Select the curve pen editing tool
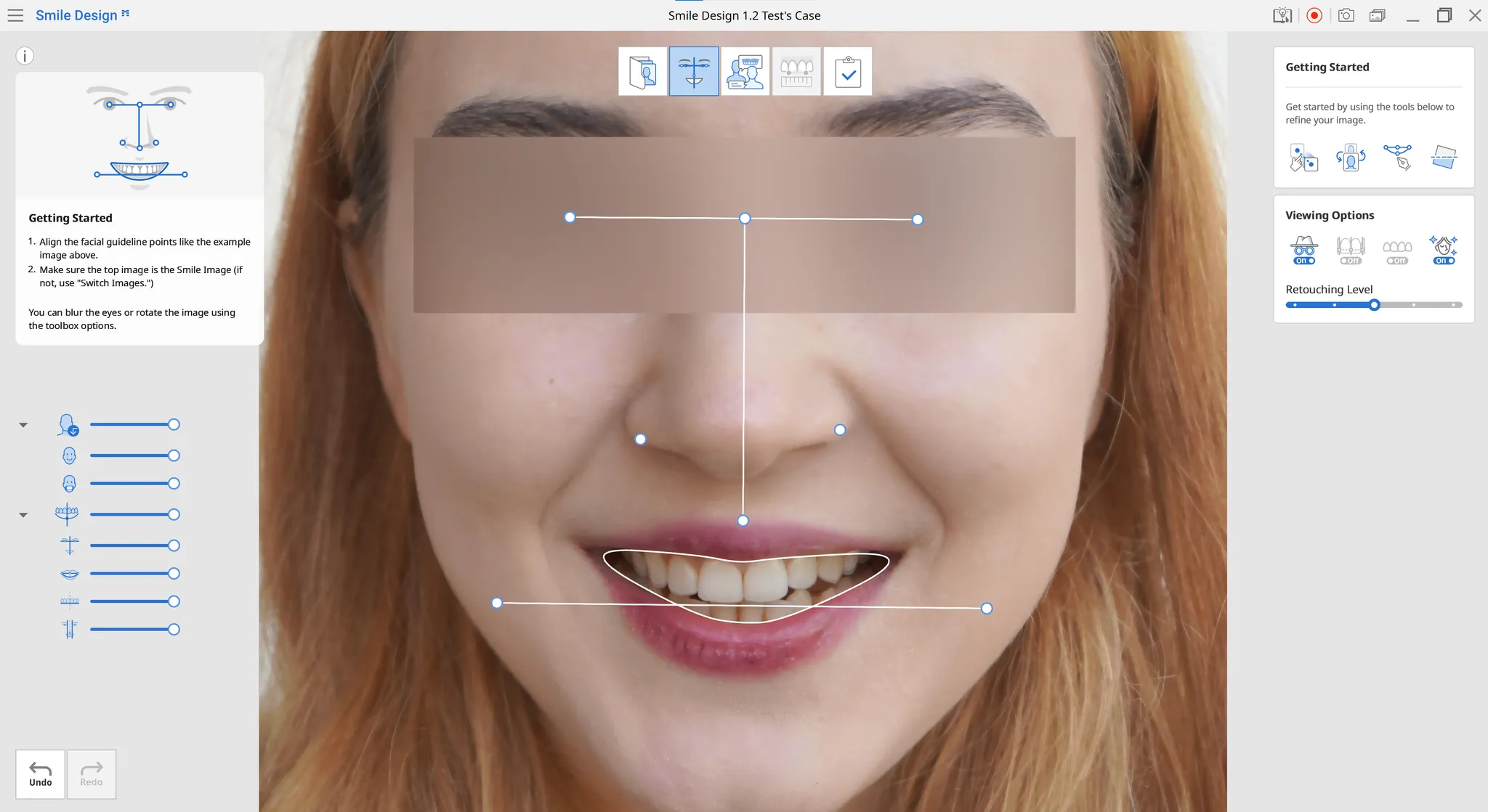 (x=1398, y=157)
